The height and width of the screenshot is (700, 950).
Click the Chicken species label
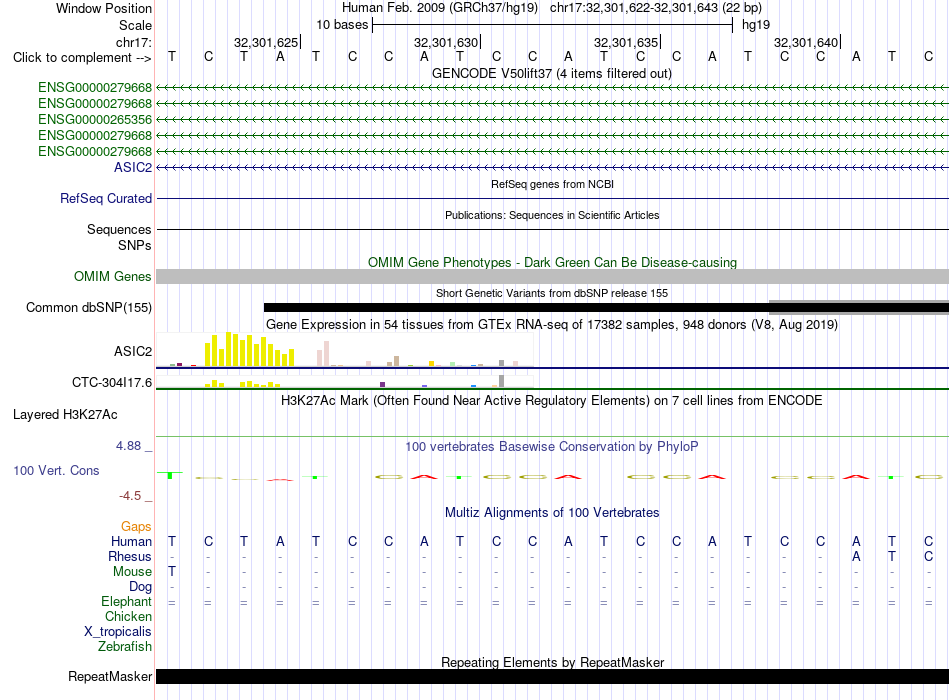(128, 616)
